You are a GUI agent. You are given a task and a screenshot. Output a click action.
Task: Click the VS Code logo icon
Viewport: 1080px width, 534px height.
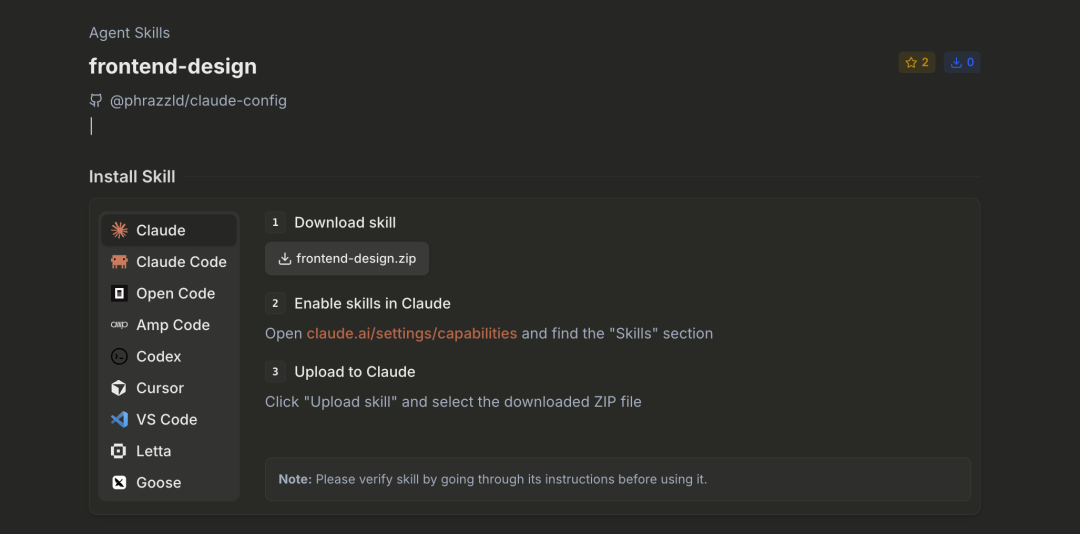tap(119, 420)
